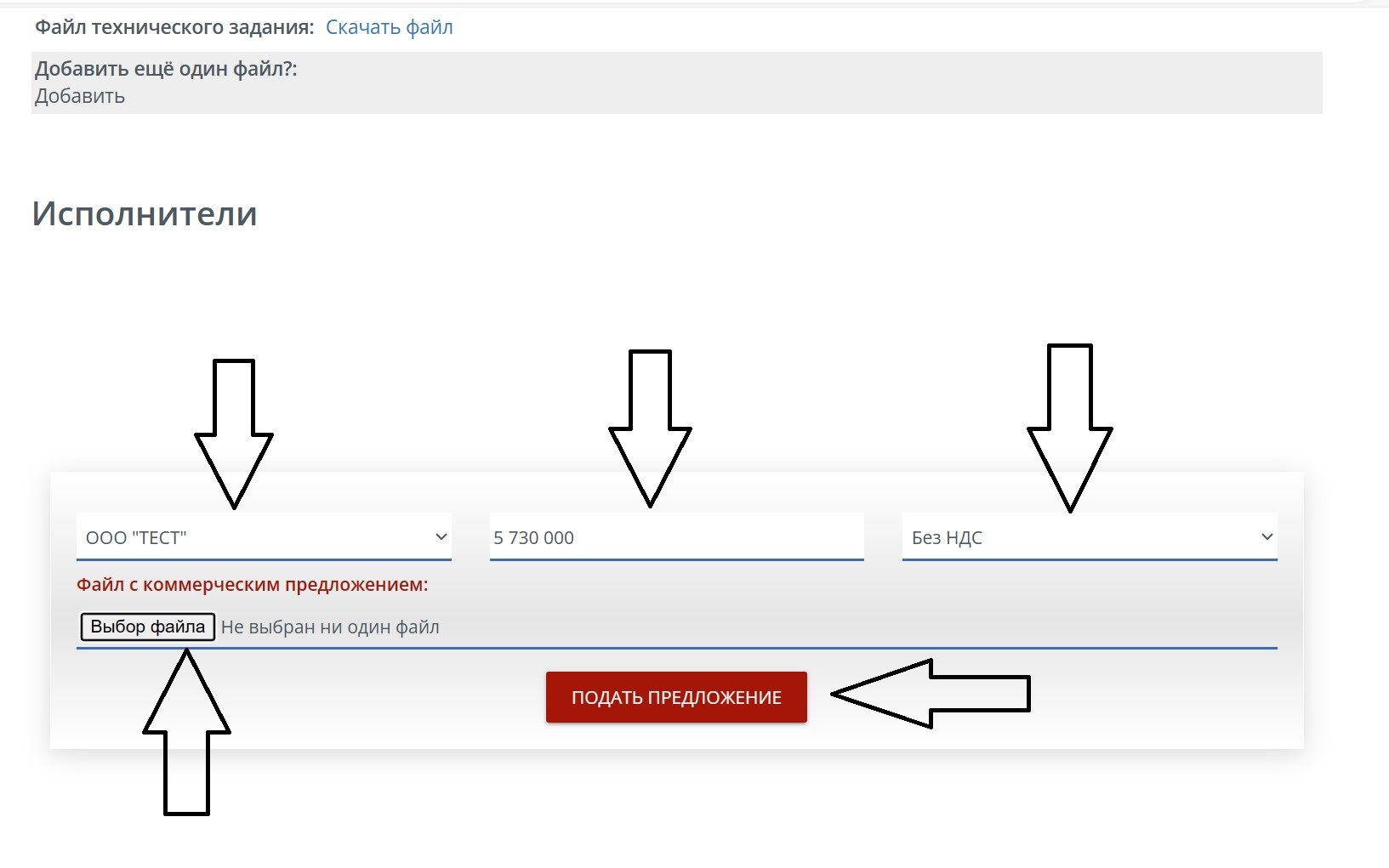
Task: Click the 'Не выбран ни один файл' text
Action: [330, 627]
